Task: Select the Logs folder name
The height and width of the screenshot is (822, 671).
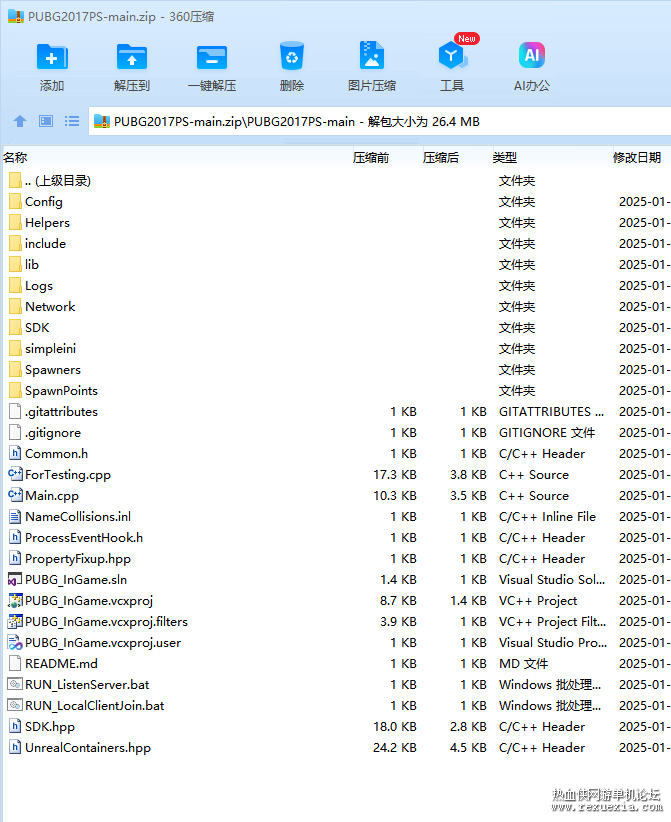Action: click(x=39, y=286)
